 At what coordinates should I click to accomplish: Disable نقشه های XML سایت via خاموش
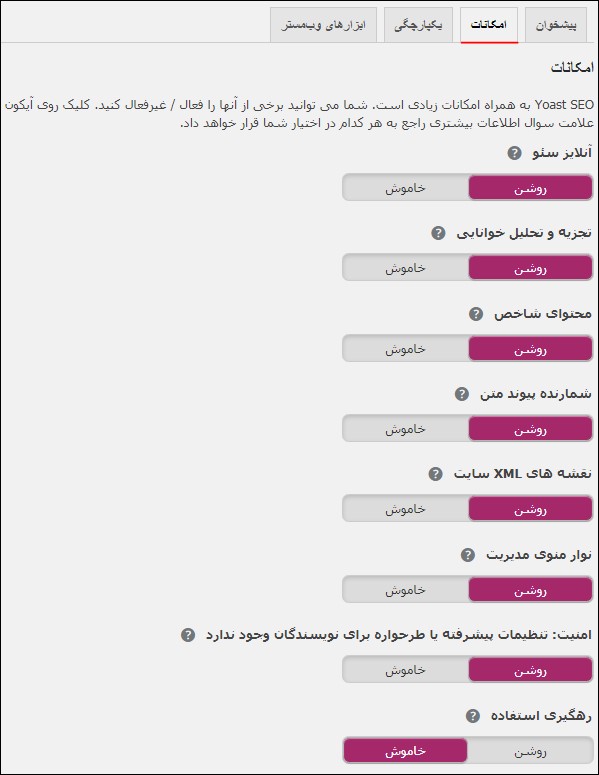(x=405, y=509)
